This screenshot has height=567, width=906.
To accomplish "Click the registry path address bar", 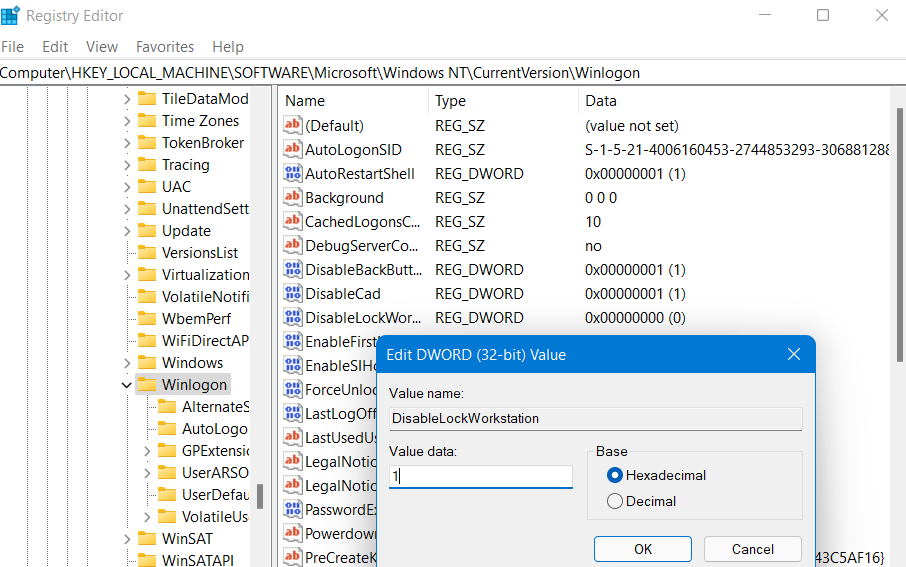I will point(450,73).
